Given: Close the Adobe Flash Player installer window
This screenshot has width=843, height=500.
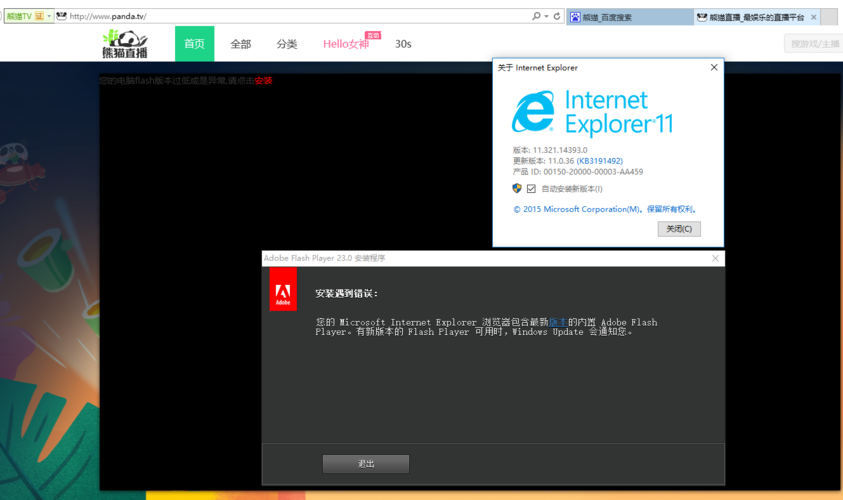Looking at the screenshot, I should click(x=715, y=258).
